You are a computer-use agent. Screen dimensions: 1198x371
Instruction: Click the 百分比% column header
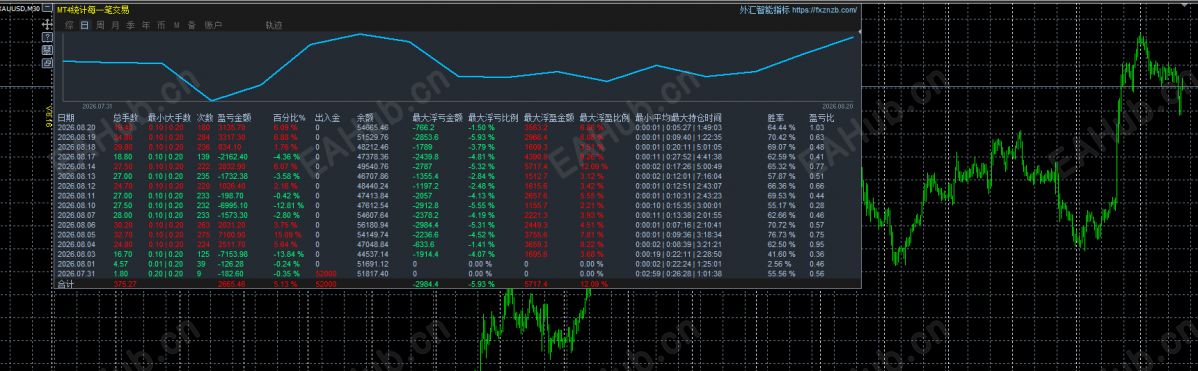click(x=290, y=118)
